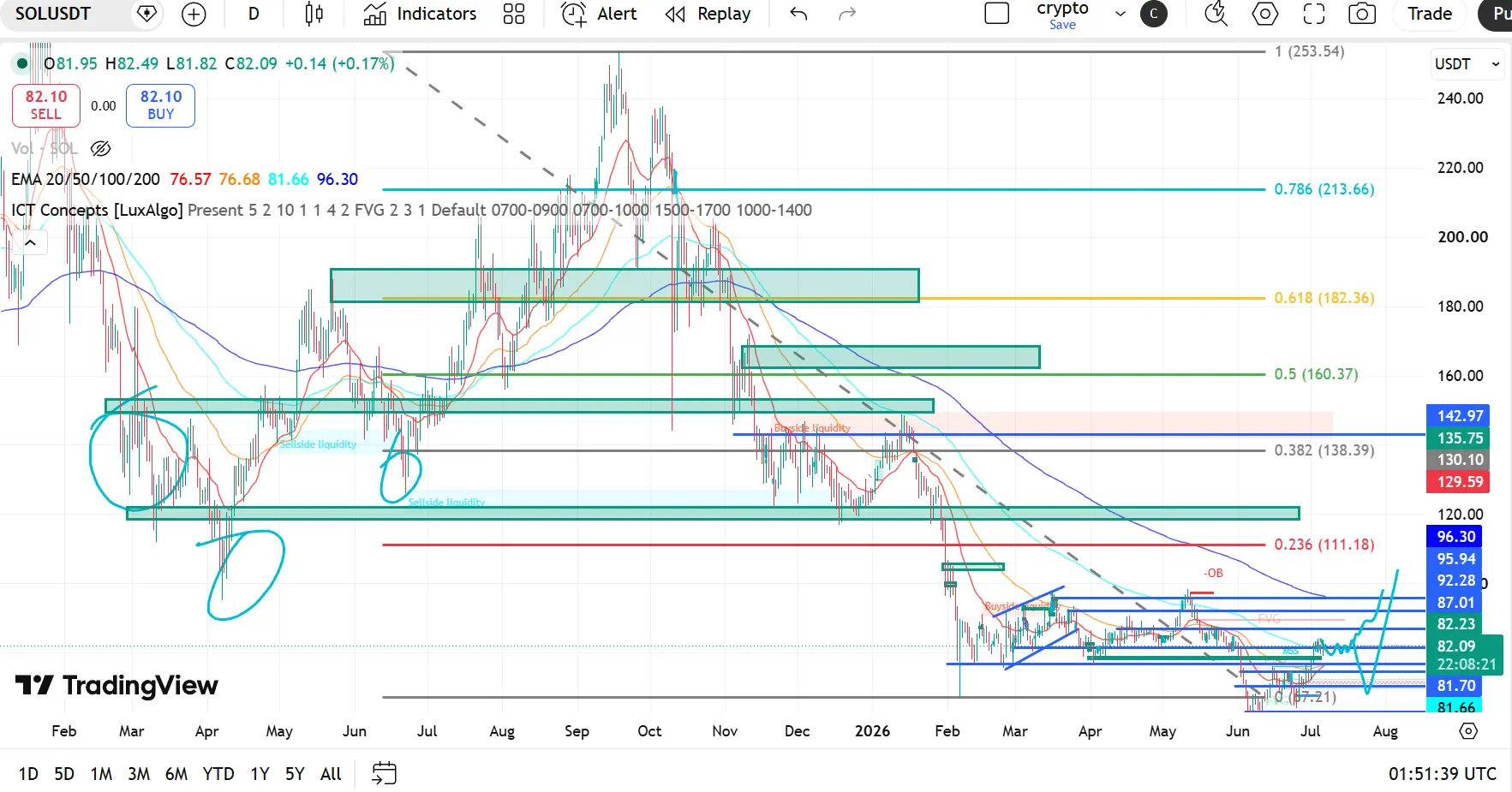Click the 0.786 (213.66) Fibonacci label
This screenshot has height=792, width=1512.
click(x=1324, y=189)
